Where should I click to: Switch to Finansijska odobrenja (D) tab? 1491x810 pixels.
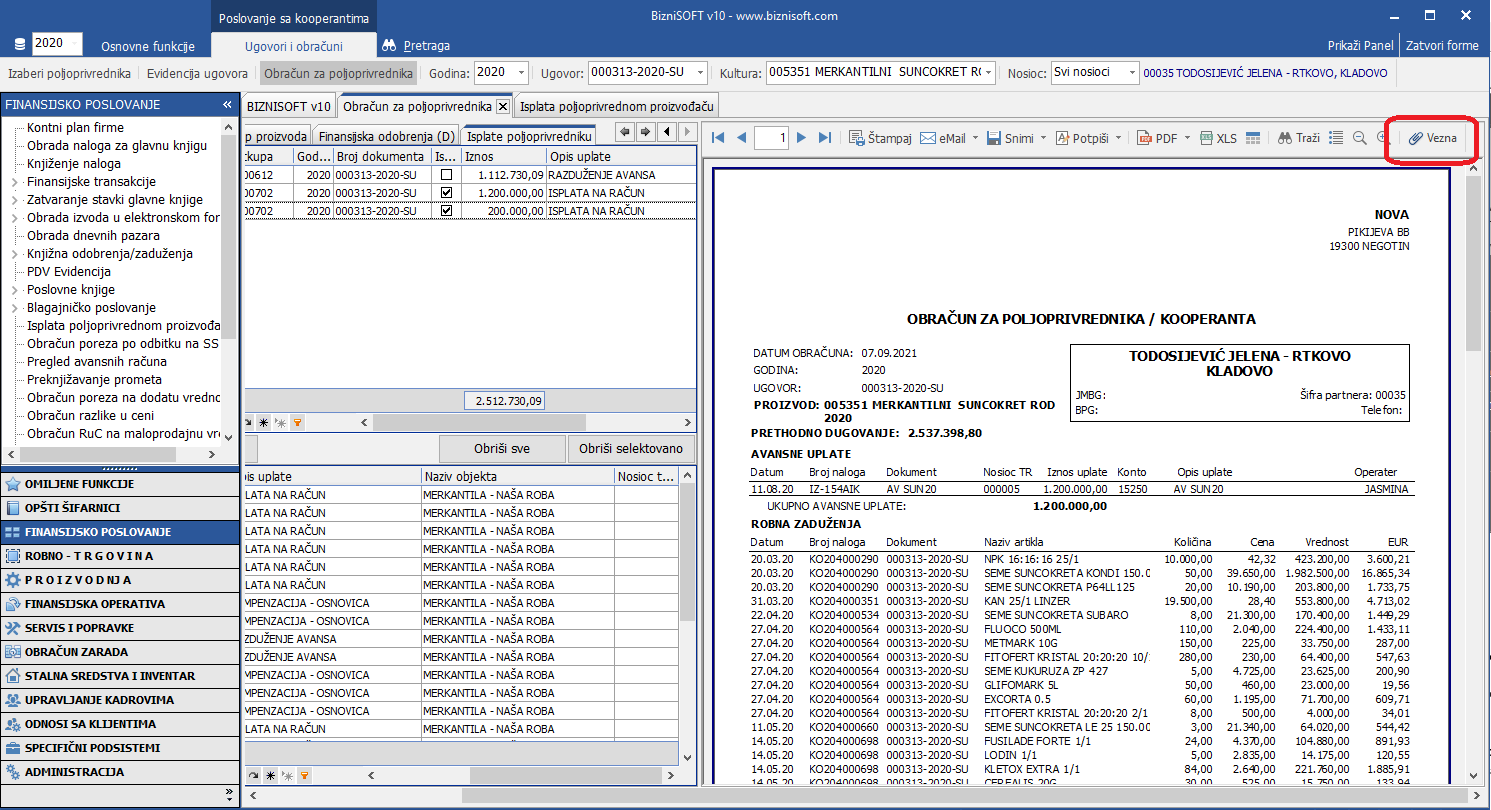click(386, 136)
